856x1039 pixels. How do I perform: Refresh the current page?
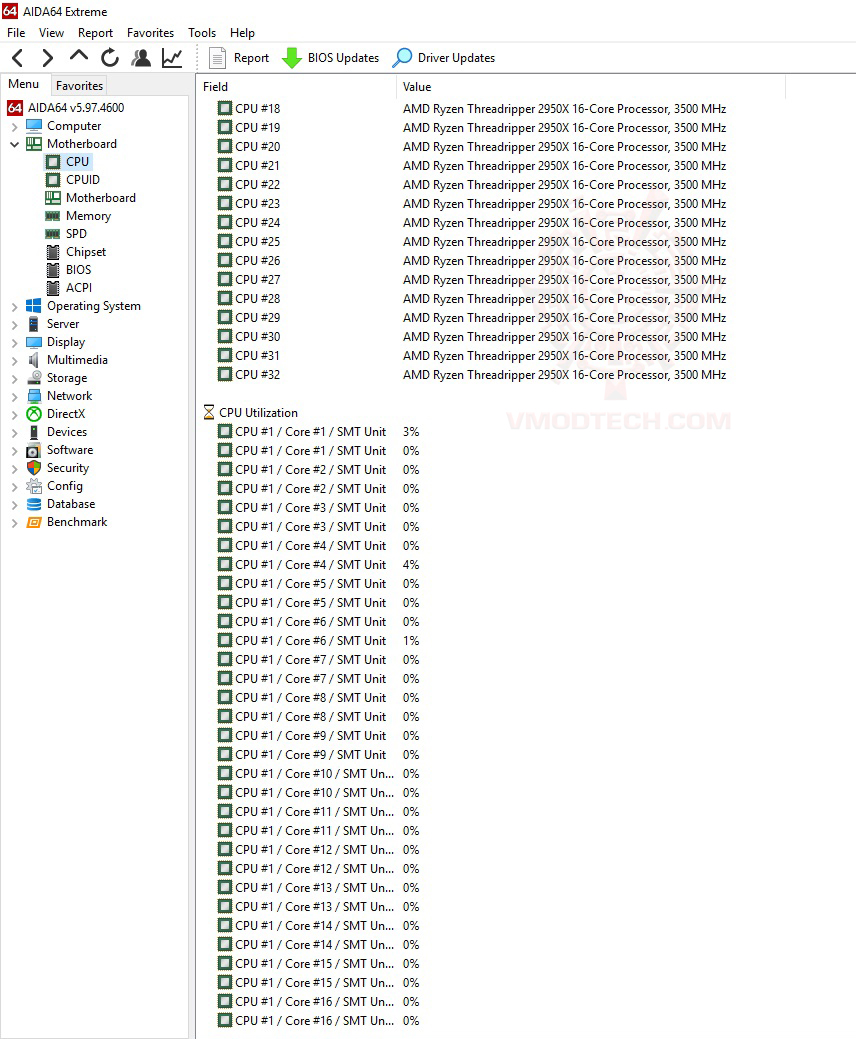click(x=110, y=58)
